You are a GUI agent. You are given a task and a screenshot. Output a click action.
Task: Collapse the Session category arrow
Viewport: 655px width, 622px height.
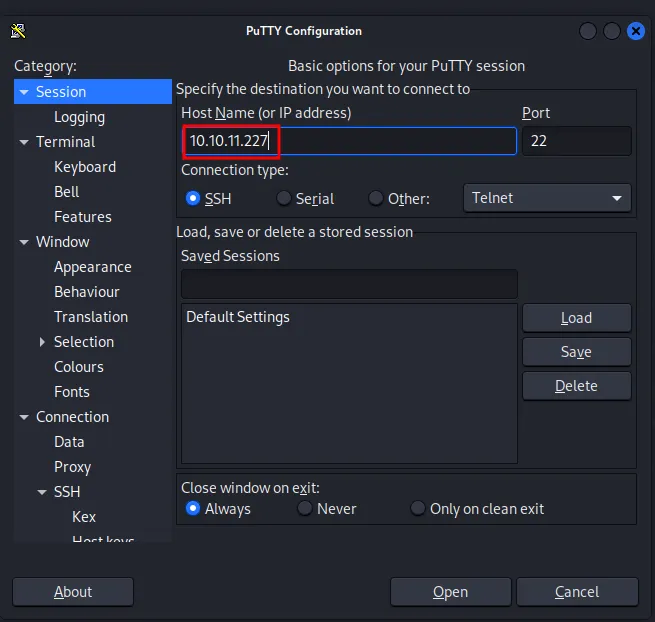tap(24, 92)
